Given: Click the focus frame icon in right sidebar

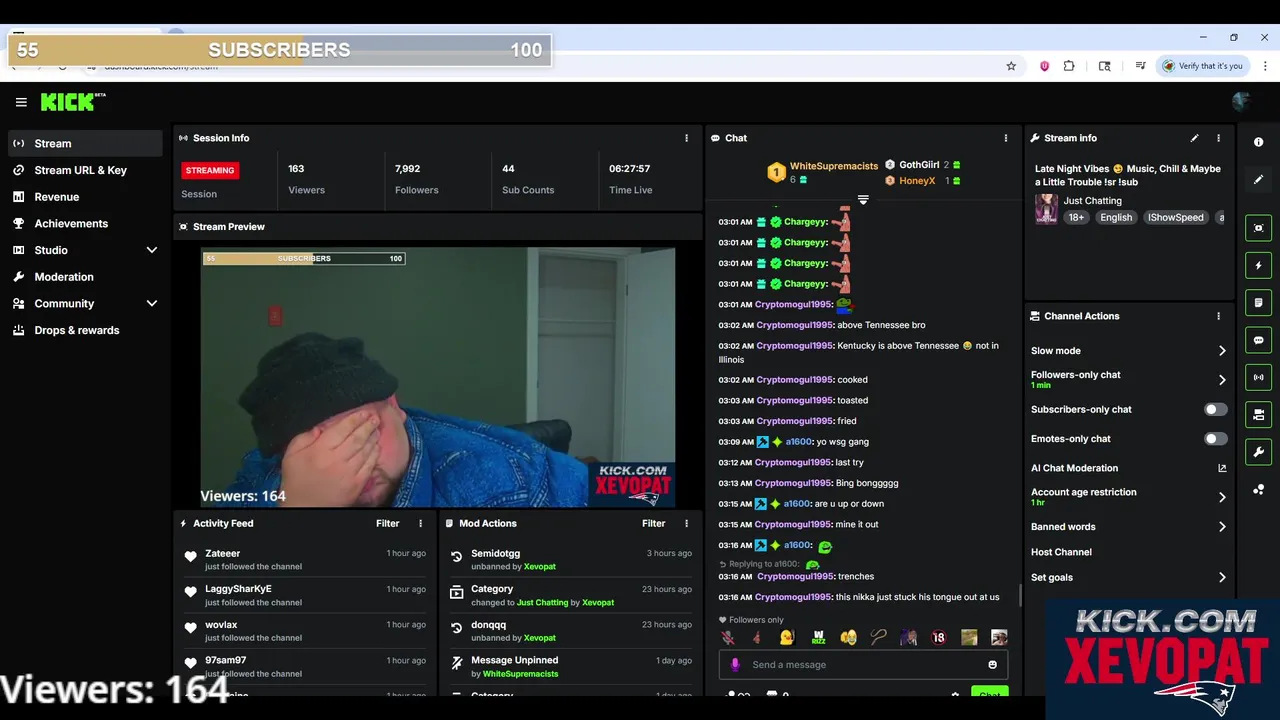Looking at the screenshot, I should point(1258,228).
